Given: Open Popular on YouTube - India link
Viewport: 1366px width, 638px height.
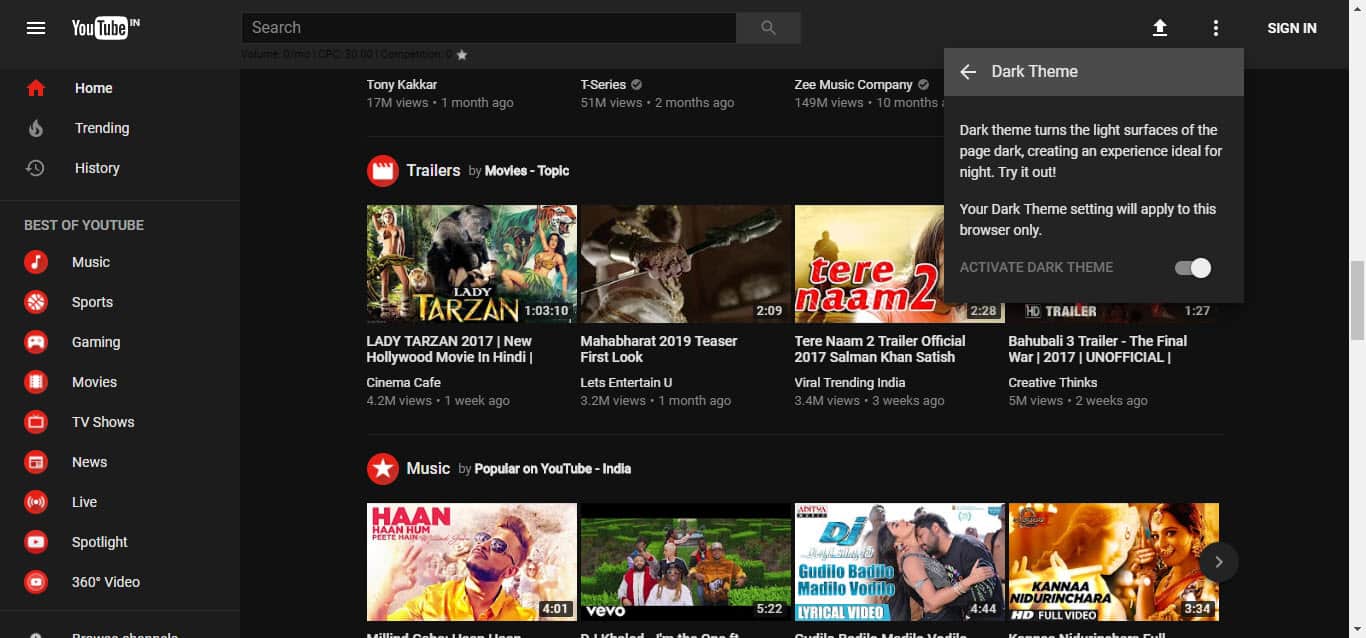Looking at the screenshot, I should pos(553,469).
